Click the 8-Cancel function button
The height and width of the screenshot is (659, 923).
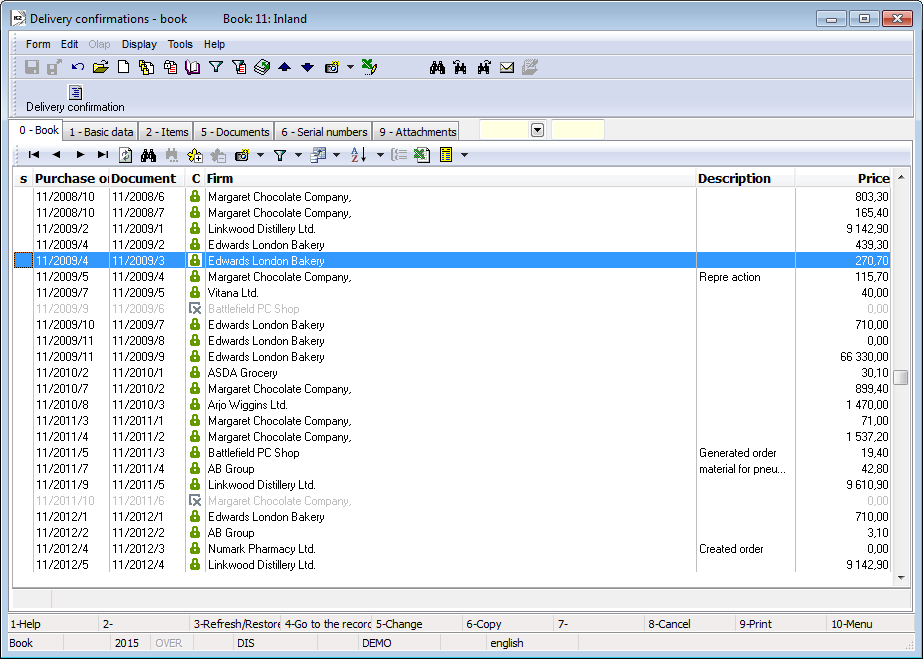coord(691,624)
